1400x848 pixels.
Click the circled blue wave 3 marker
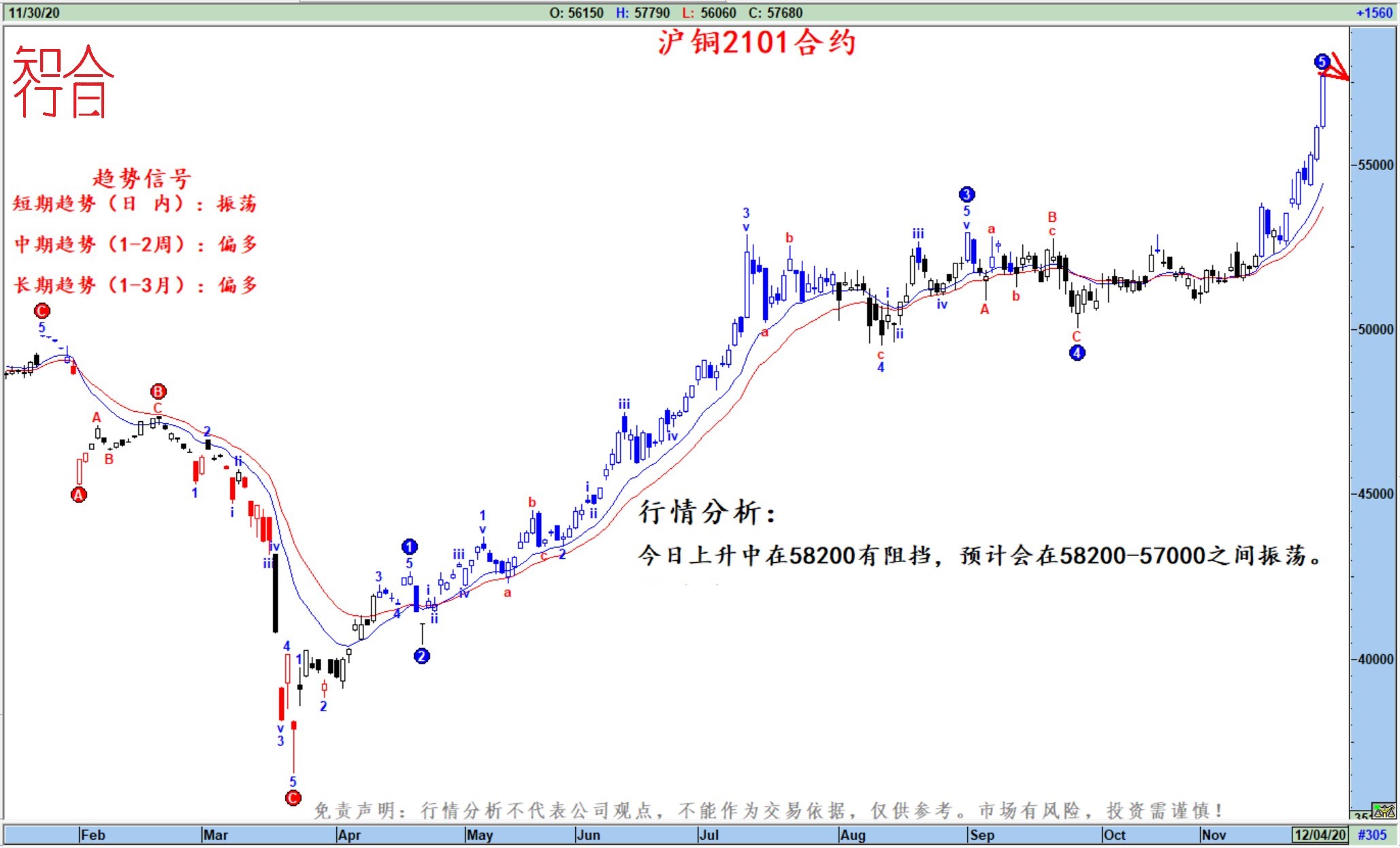coord(966,195)
